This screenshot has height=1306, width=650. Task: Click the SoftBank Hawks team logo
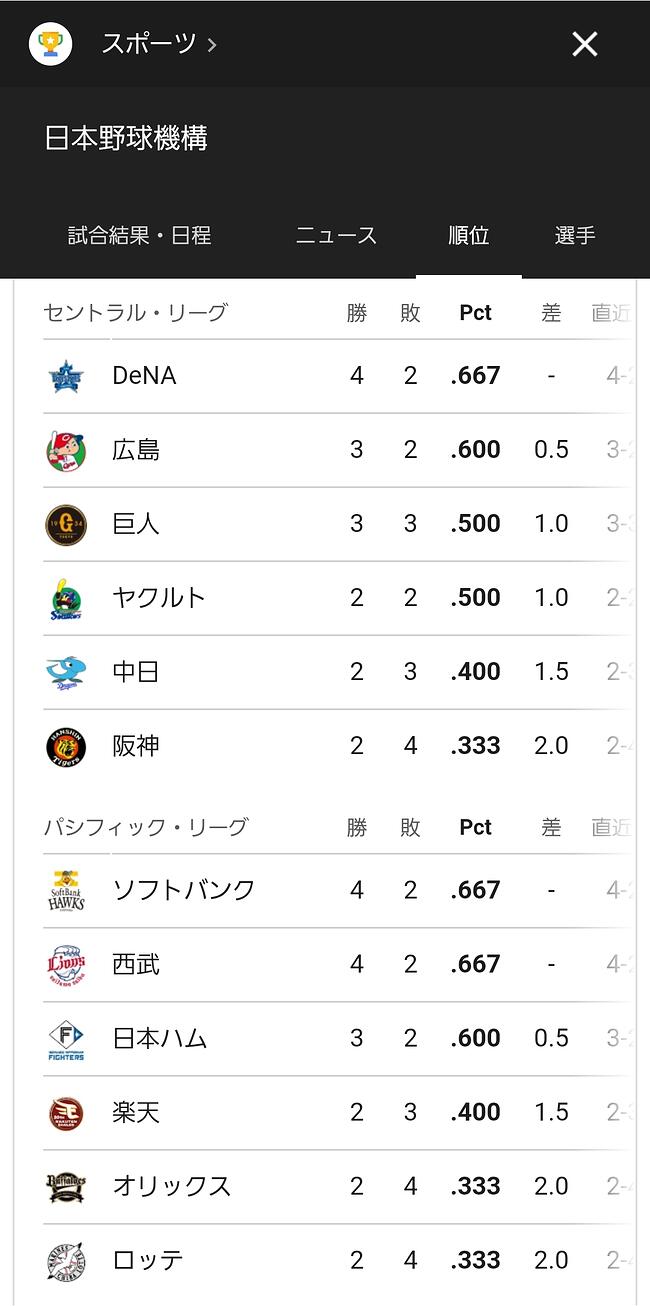[x=65, y=890]
